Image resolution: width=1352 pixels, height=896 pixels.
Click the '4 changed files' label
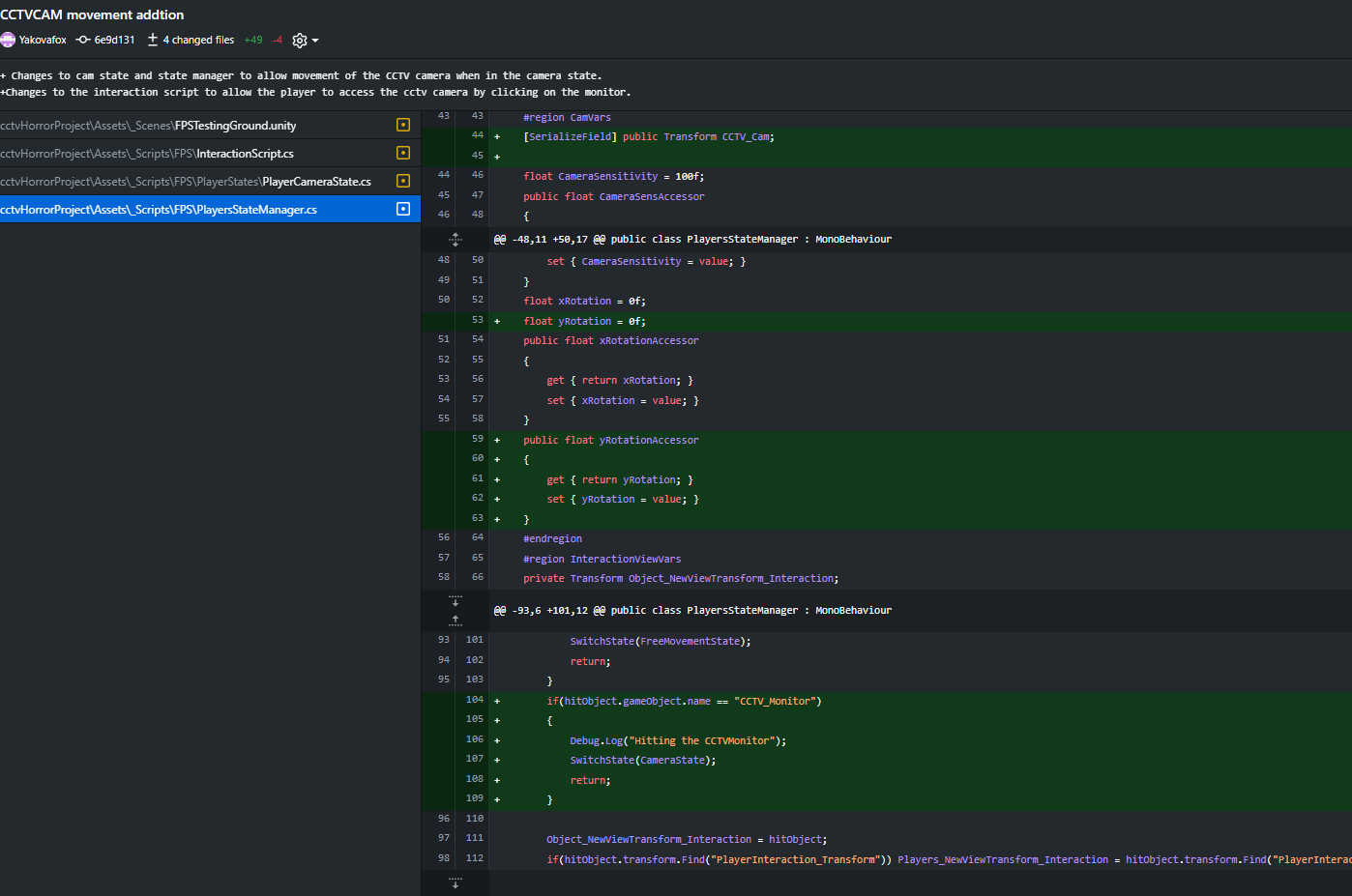tap(198, 40)
